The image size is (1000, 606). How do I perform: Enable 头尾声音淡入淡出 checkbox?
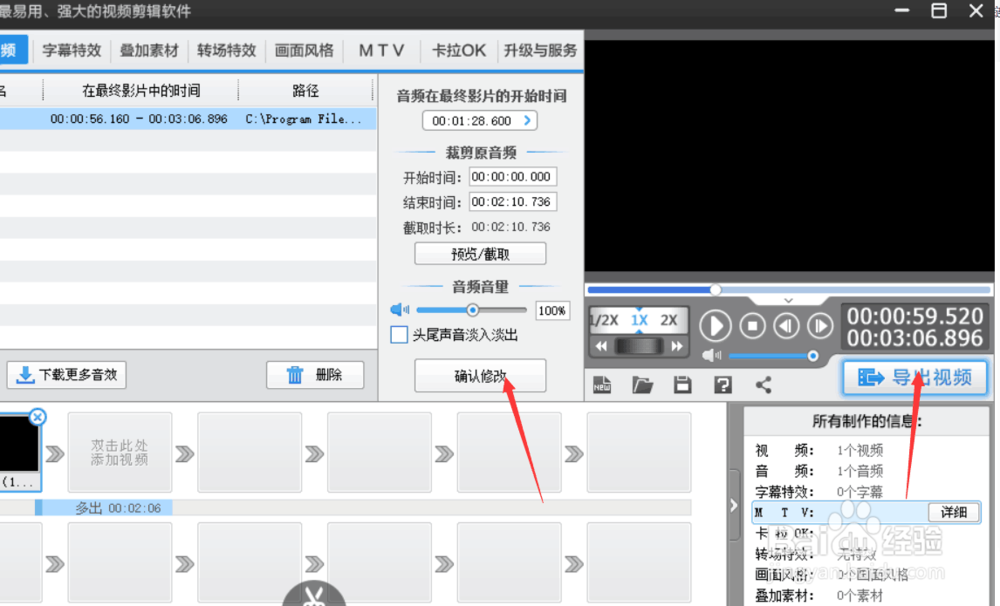tap(399, 334)
